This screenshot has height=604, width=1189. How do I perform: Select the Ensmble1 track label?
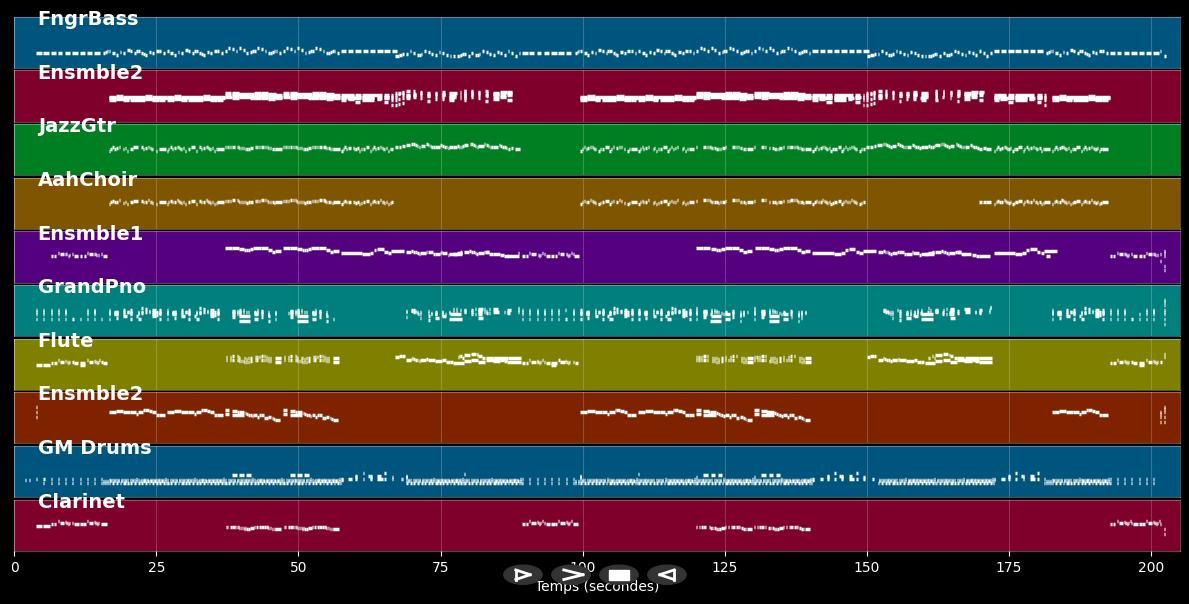pos(90,234)
